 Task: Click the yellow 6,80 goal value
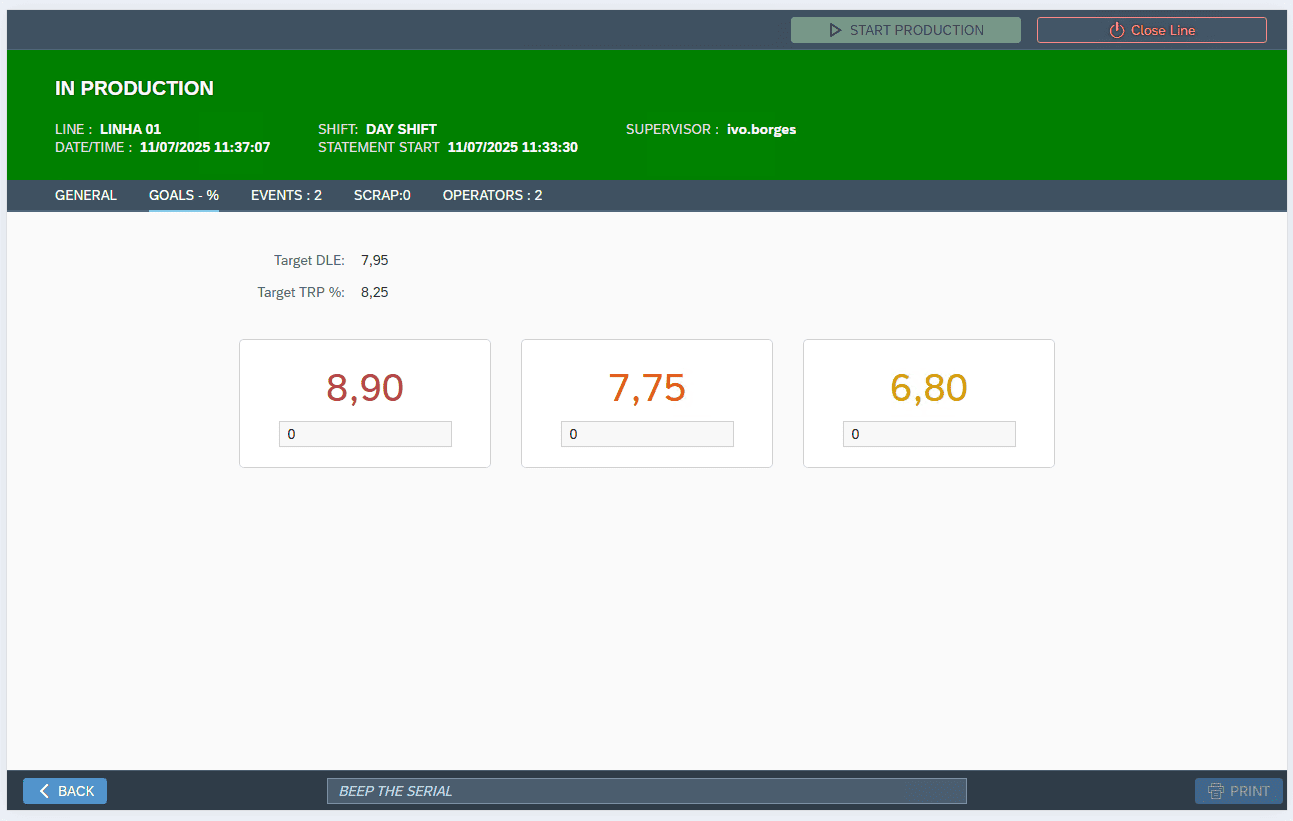[929, 388]
